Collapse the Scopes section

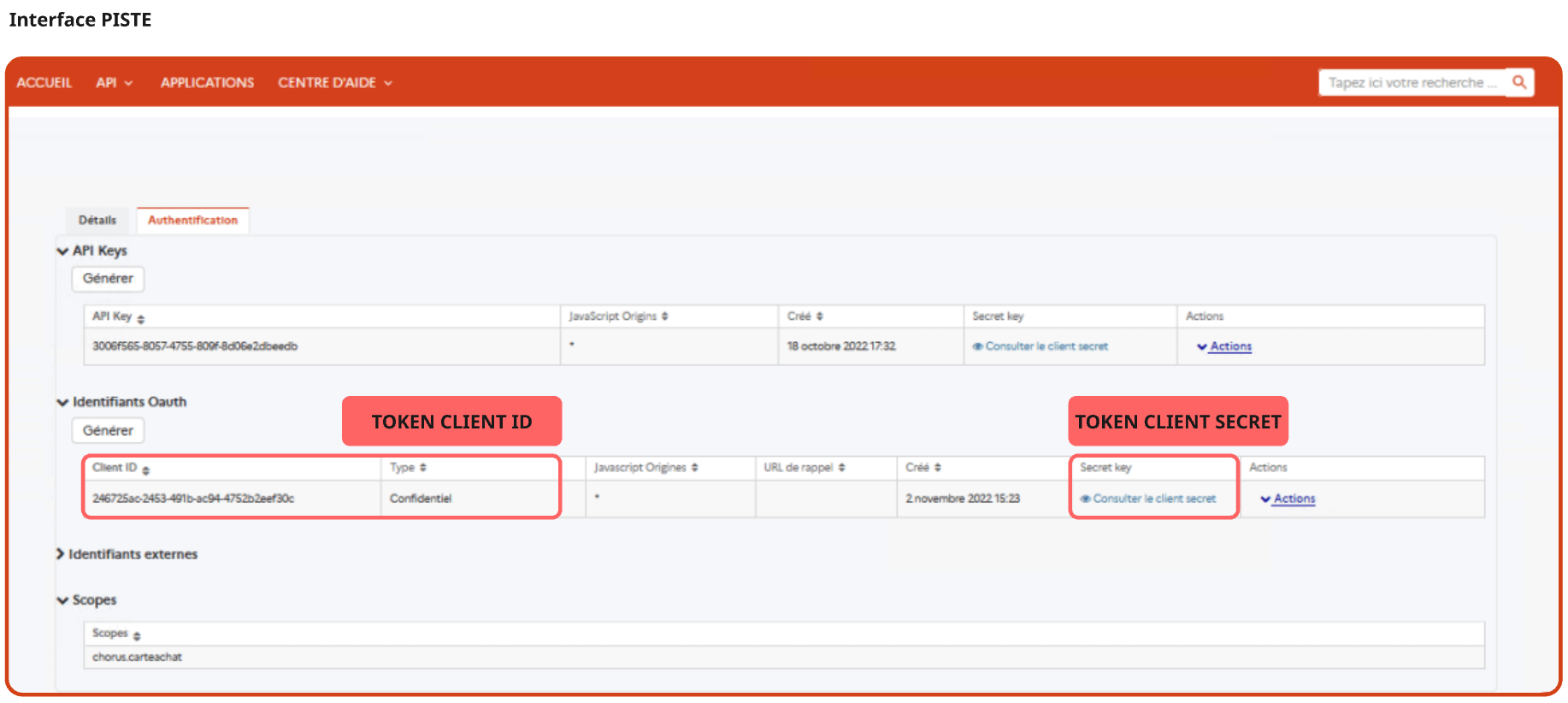62,600
